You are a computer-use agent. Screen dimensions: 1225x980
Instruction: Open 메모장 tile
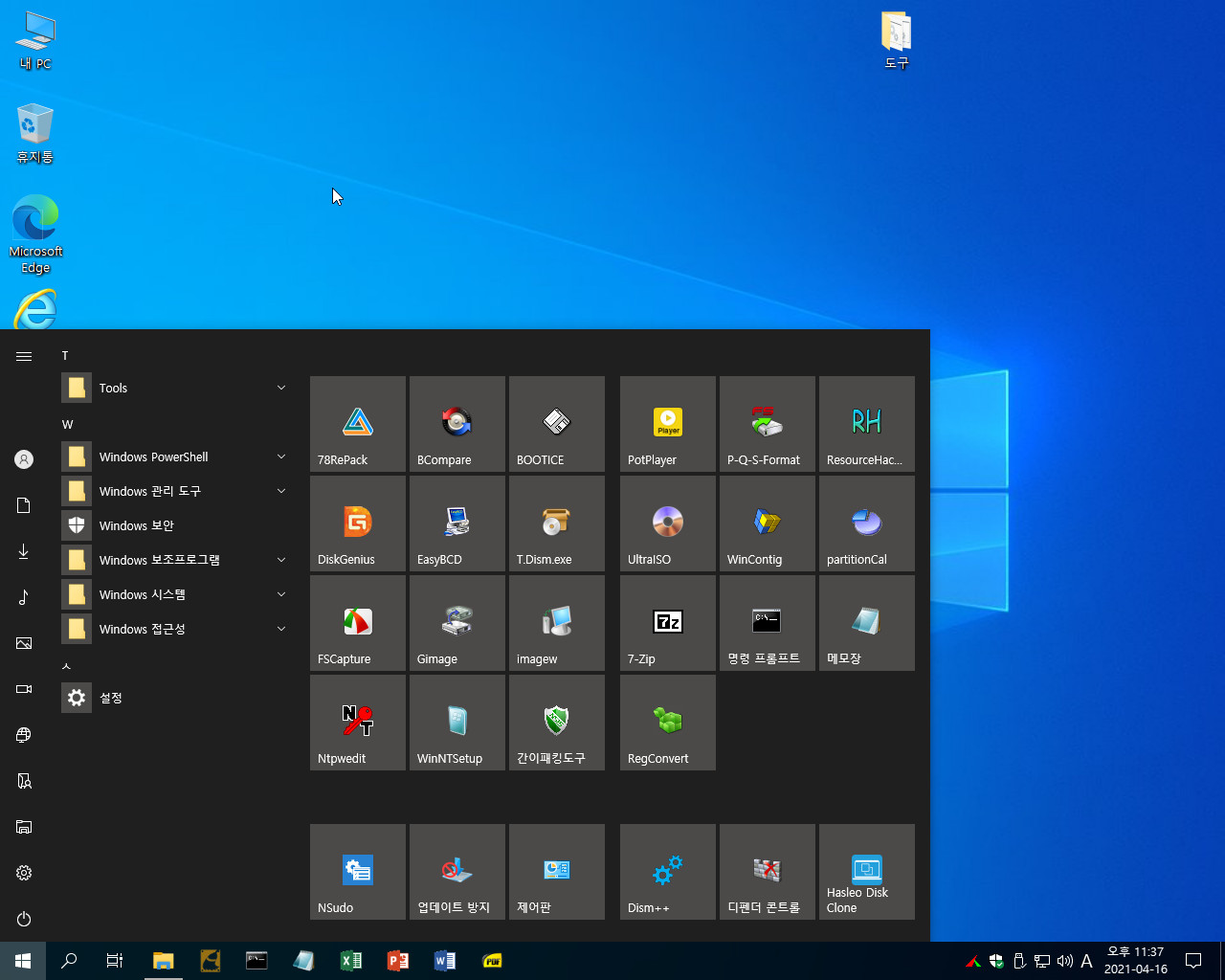pyautogui.click(x=867, y=623)
